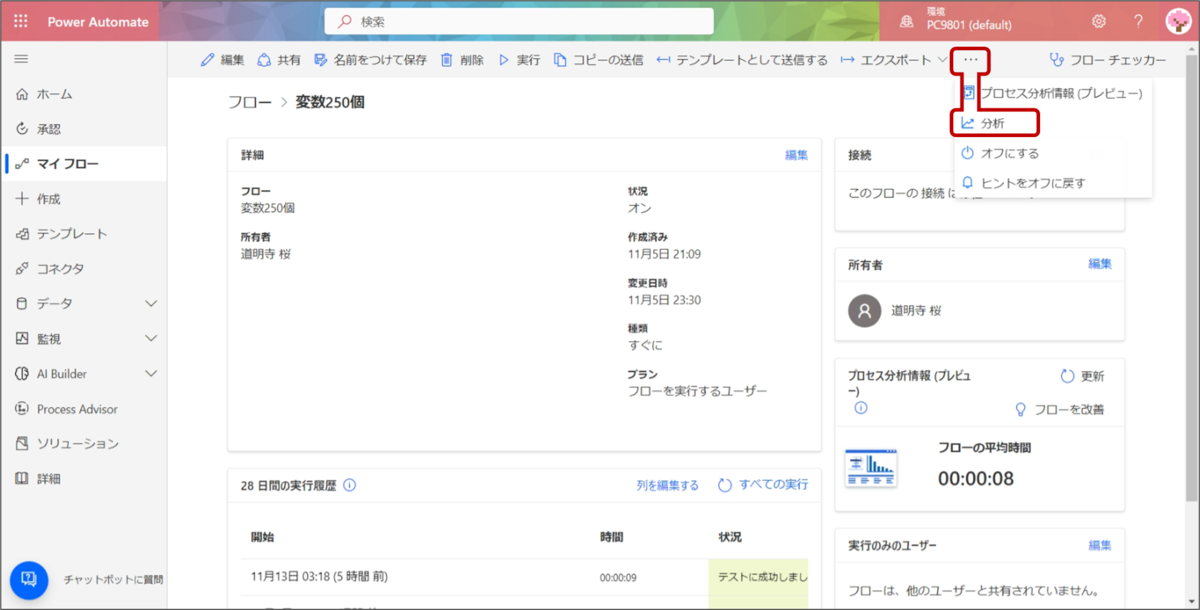
Task: Select 名前をつけて保存 in the toolbar
Action: pos(370,60)
